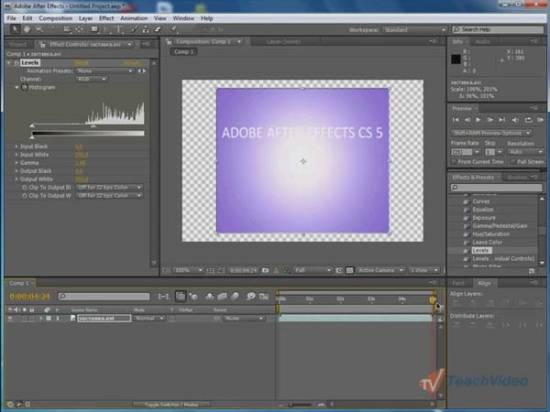Open the Workspace Standard dropdown
The height and width of the screenshot is (412, 550).
415,30
